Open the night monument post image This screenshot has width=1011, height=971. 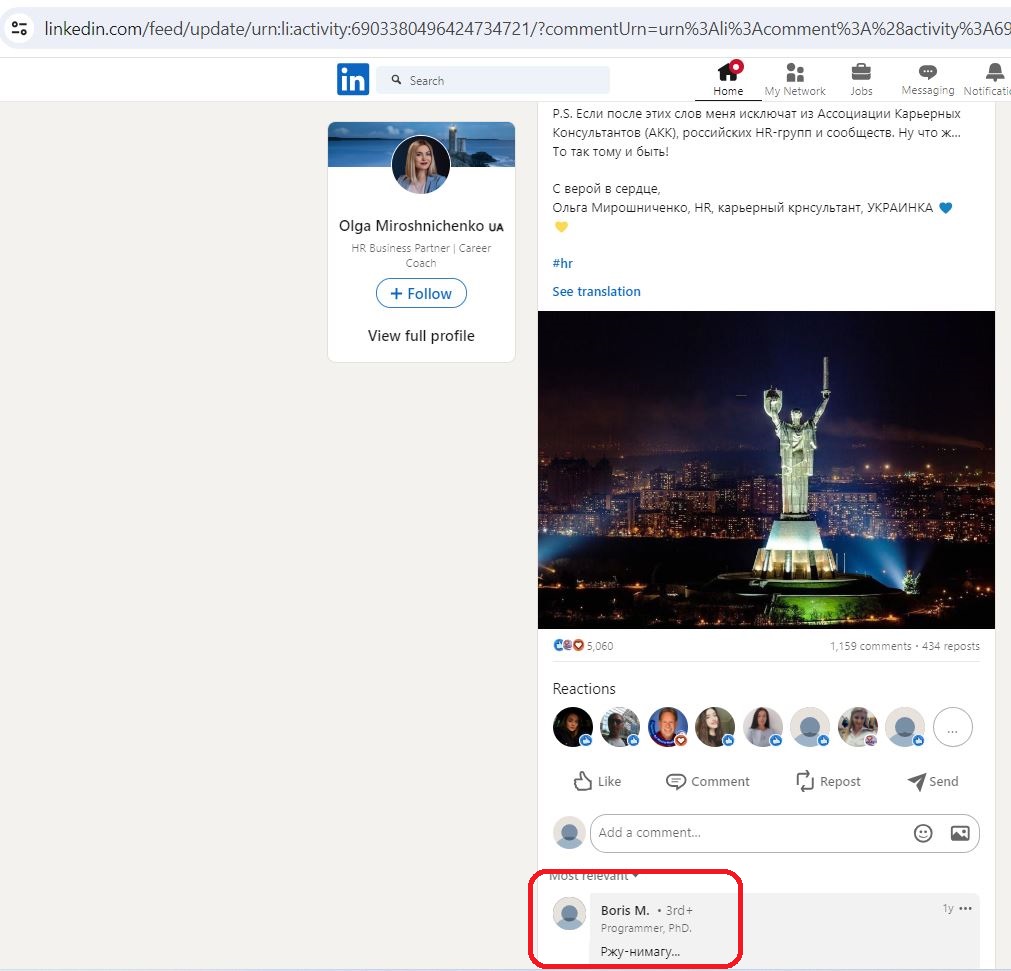coord(766,469)
